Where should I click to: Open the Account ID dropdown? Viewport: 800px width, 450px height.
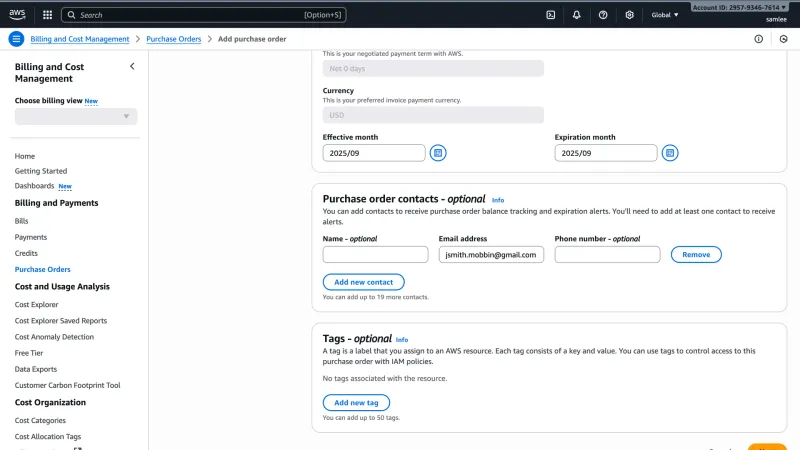click(x=739, y=7)
